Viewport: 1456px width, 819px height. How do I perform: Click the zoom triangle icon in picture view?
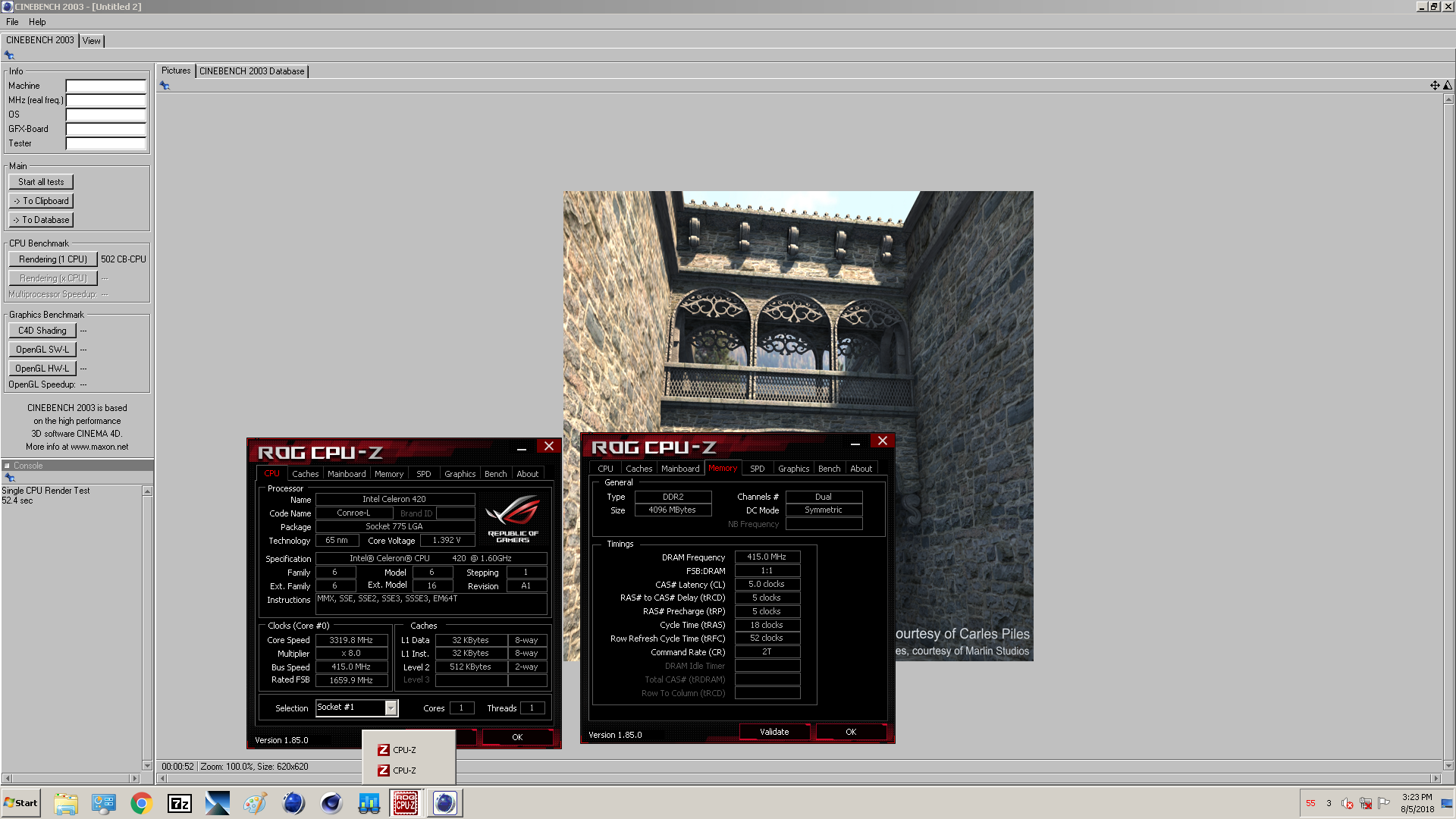pyautogui.click(x=1448, y=86)
